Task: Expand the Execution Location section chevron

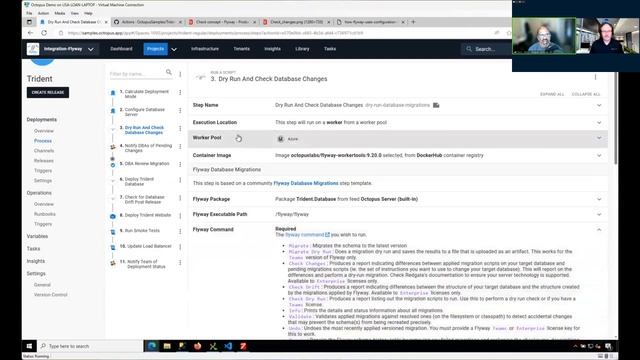Action: pyautogui.click(x=599, y=122)
